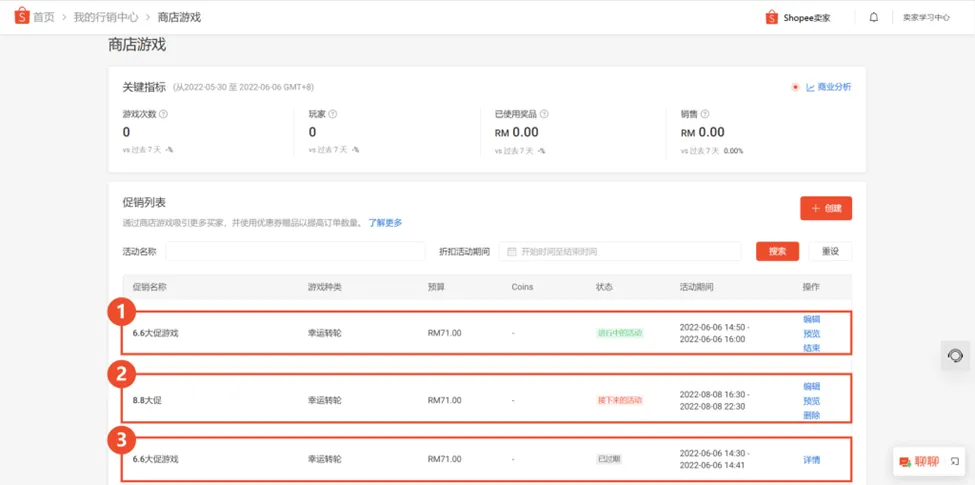Click the 重设 button
This screenshot has height=485, width=975.
pyautogui.click(x=830, y=251)
